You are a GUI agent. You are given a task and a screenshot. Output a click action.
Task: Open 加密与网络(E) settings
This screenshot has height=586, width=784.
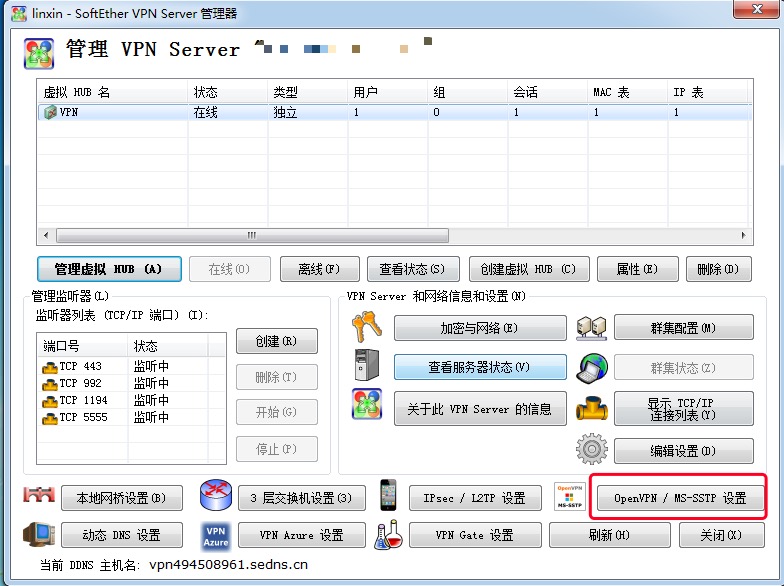click(480, 328)
